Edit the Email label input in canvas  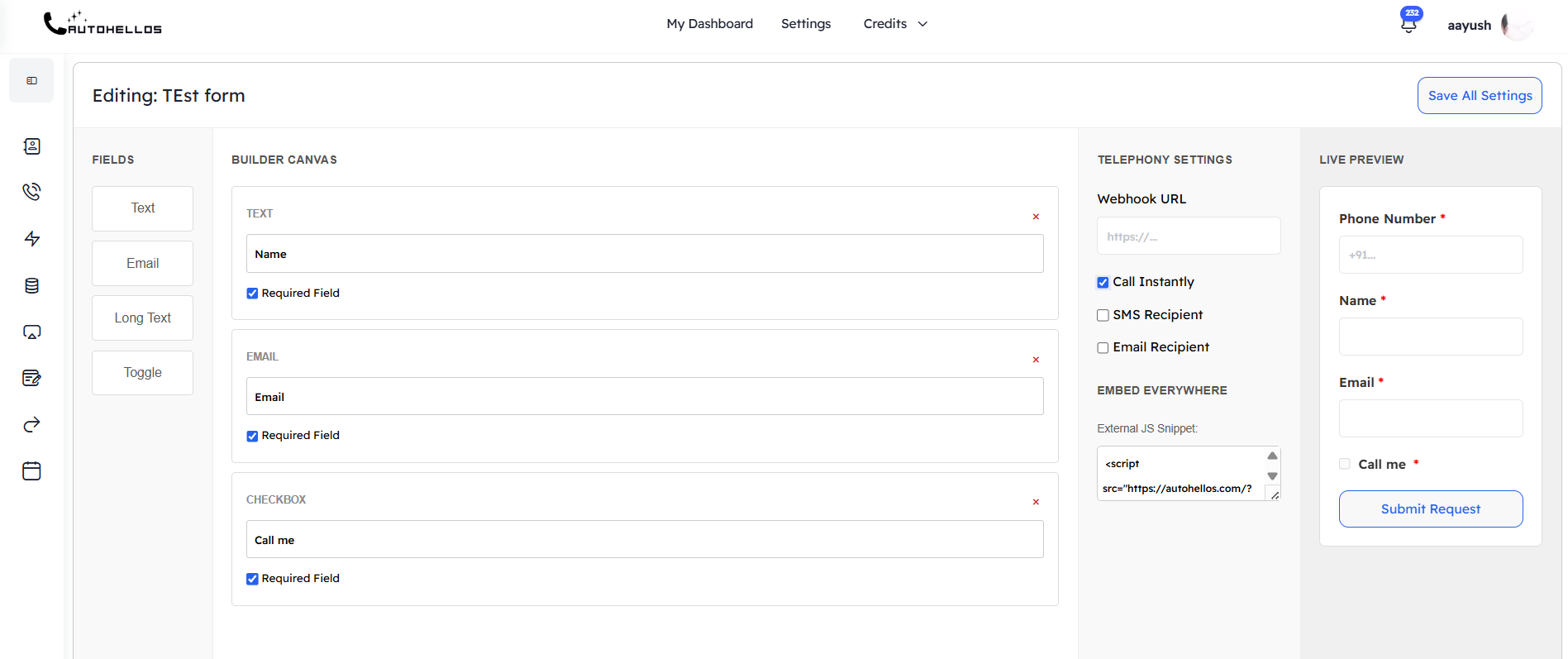click(645, 397)
